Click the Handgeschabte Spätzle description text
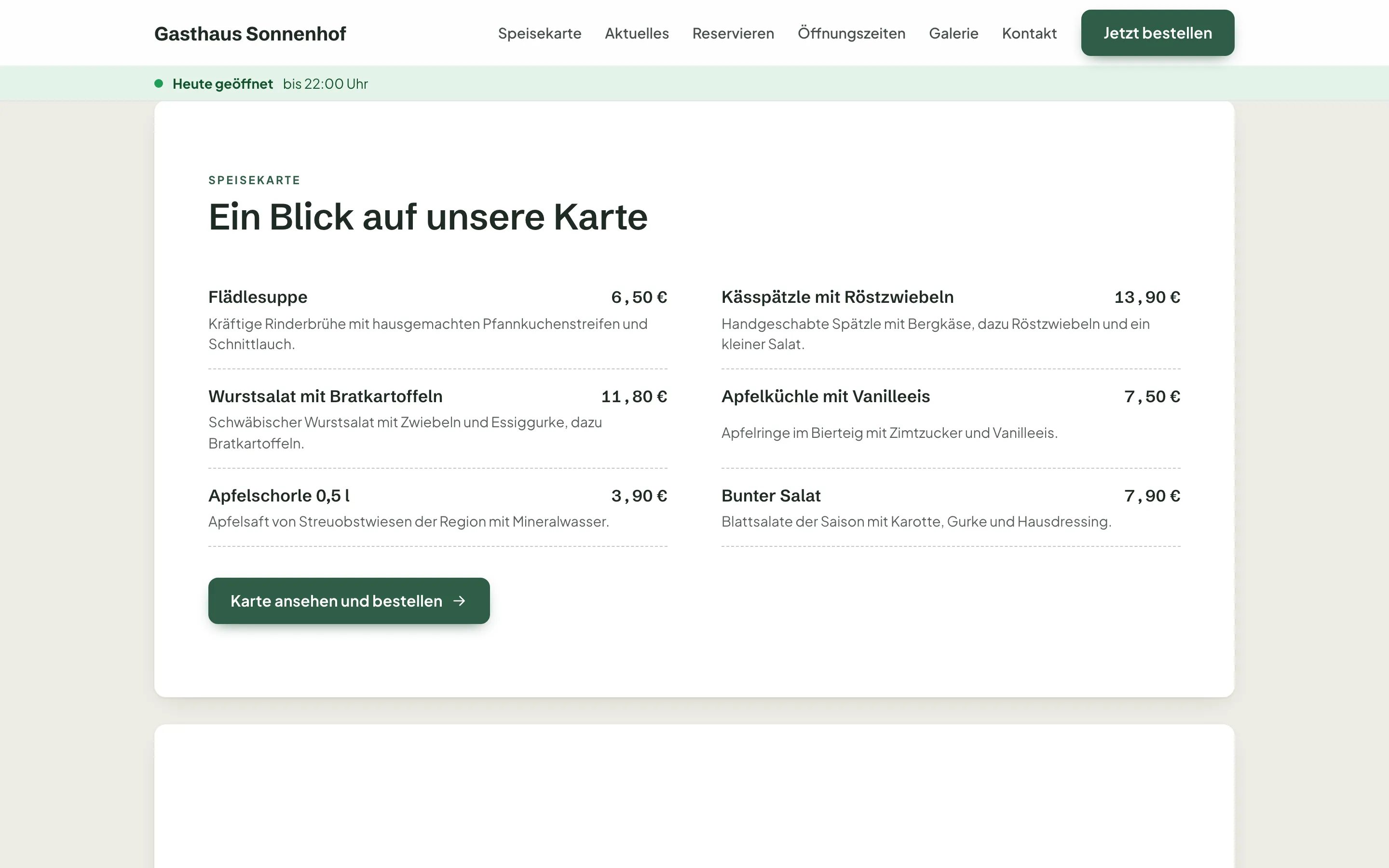The width and height of the screenshot is (1389, 868). pyautogui.click(x=936, y=334)
